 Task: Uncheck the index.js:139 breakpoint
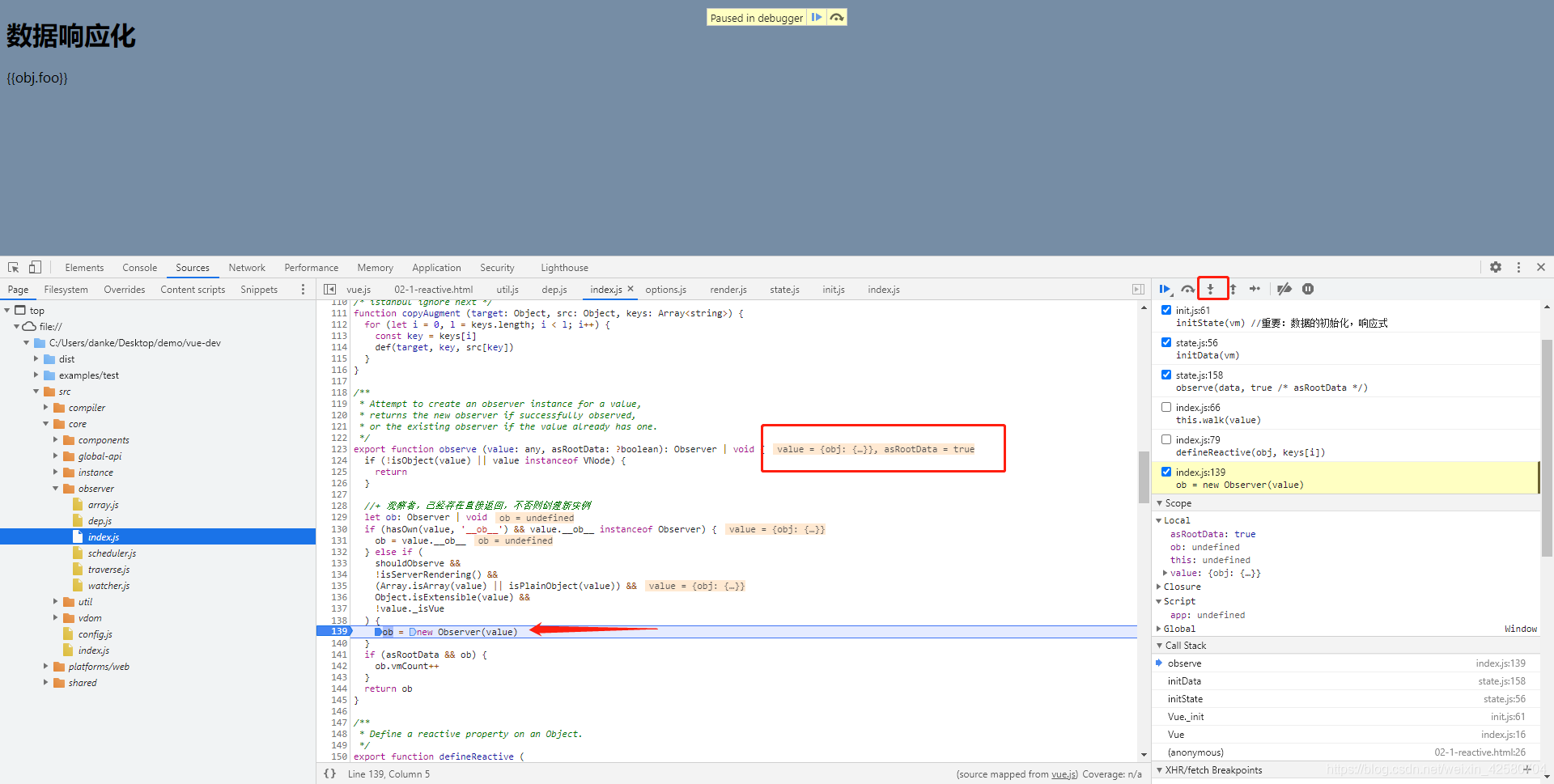click(x=1166, y=472)
